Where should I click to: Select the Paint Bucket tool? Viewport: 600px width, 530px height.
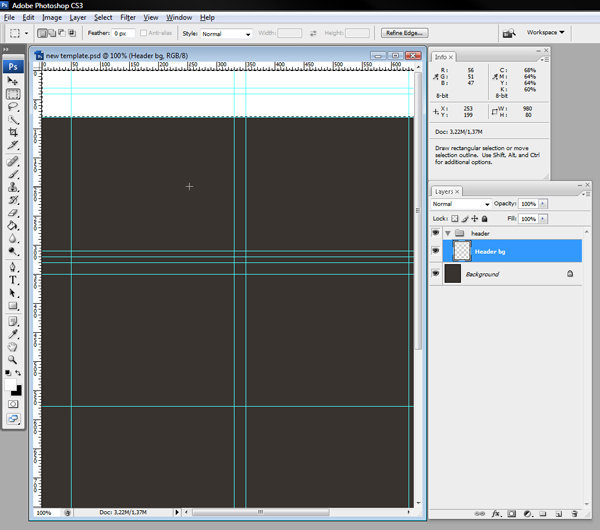(x=13, y=226)
